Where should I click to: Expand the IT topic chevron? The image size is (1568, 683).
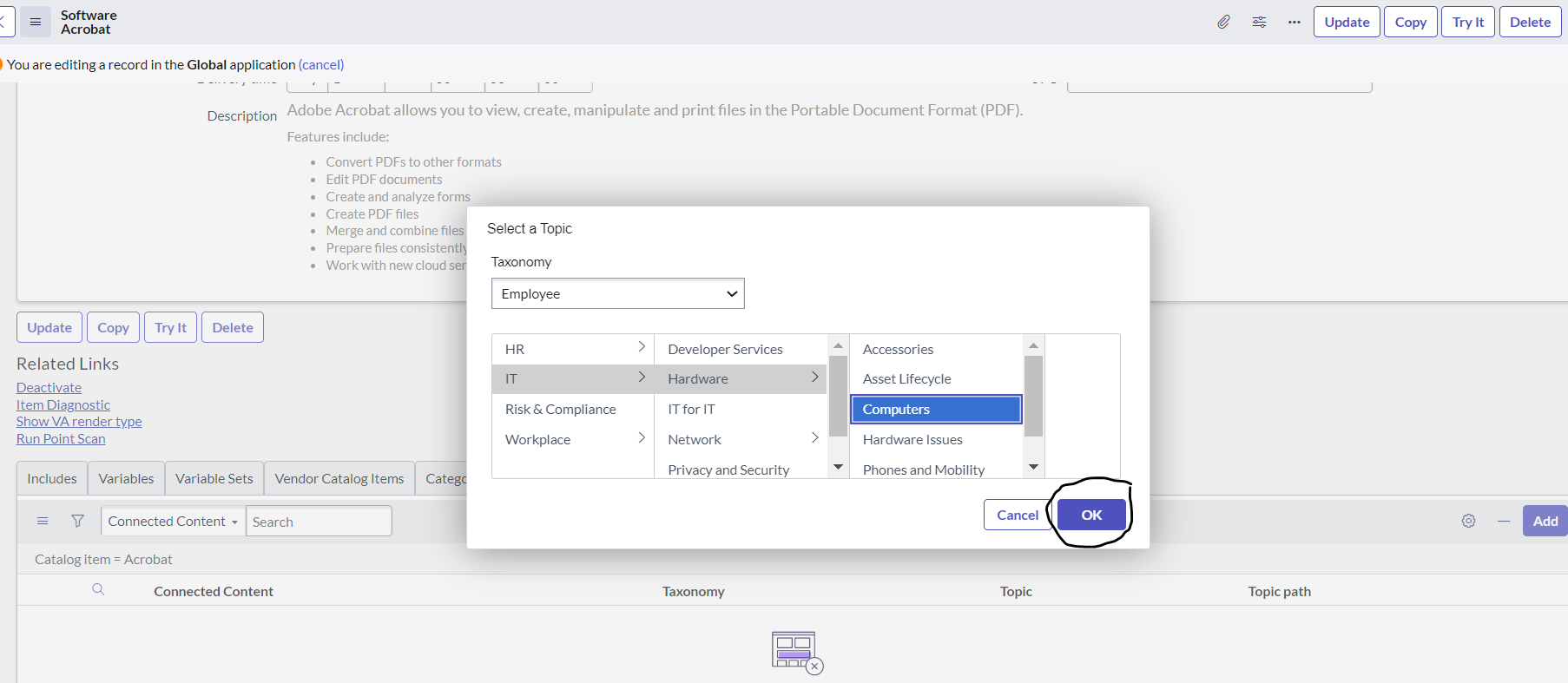point(642,378)
